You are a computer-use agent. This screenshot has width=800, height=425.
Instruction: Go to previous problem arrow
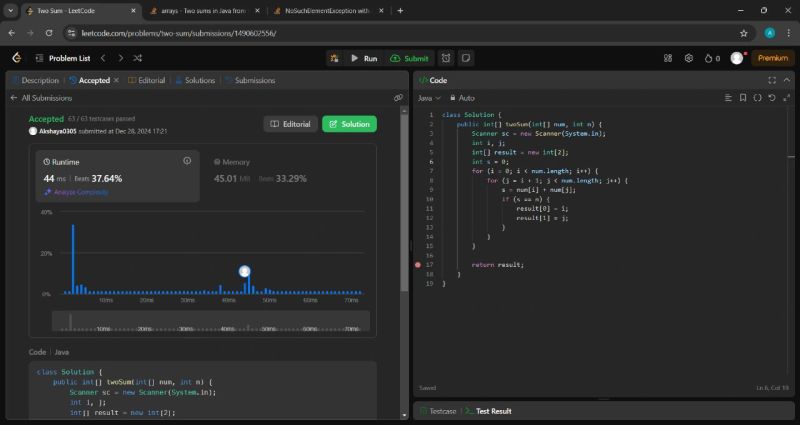[x=103, y=58]
